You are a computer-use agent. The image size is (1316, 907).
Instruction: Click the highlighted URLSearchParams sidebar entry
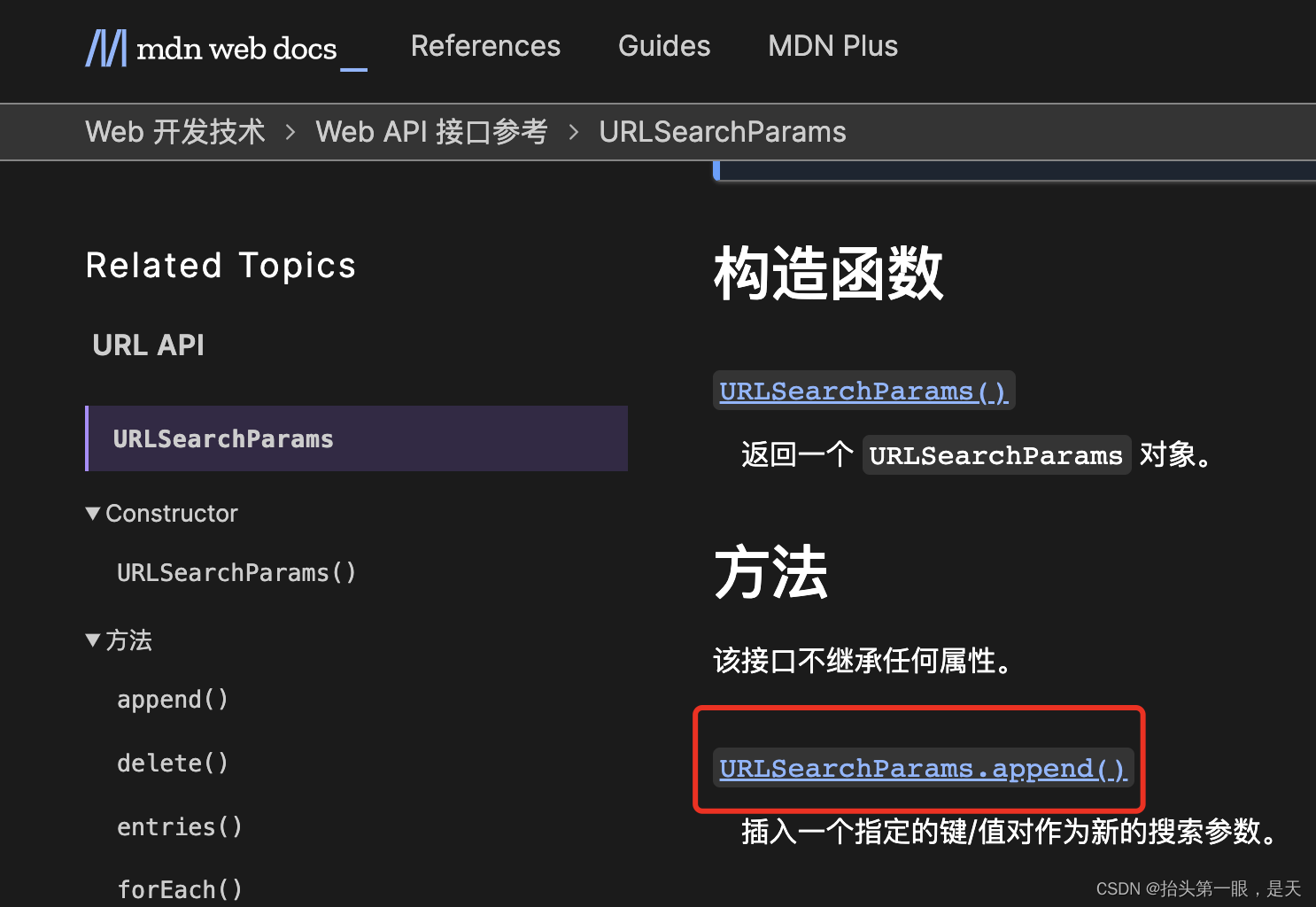(223, 438)
